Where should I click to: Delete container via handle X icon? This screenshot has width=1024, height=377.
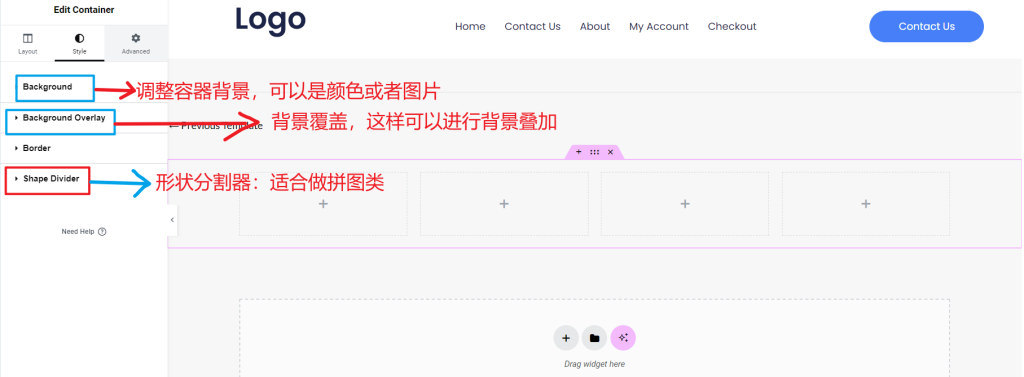(x=611, y=152)
